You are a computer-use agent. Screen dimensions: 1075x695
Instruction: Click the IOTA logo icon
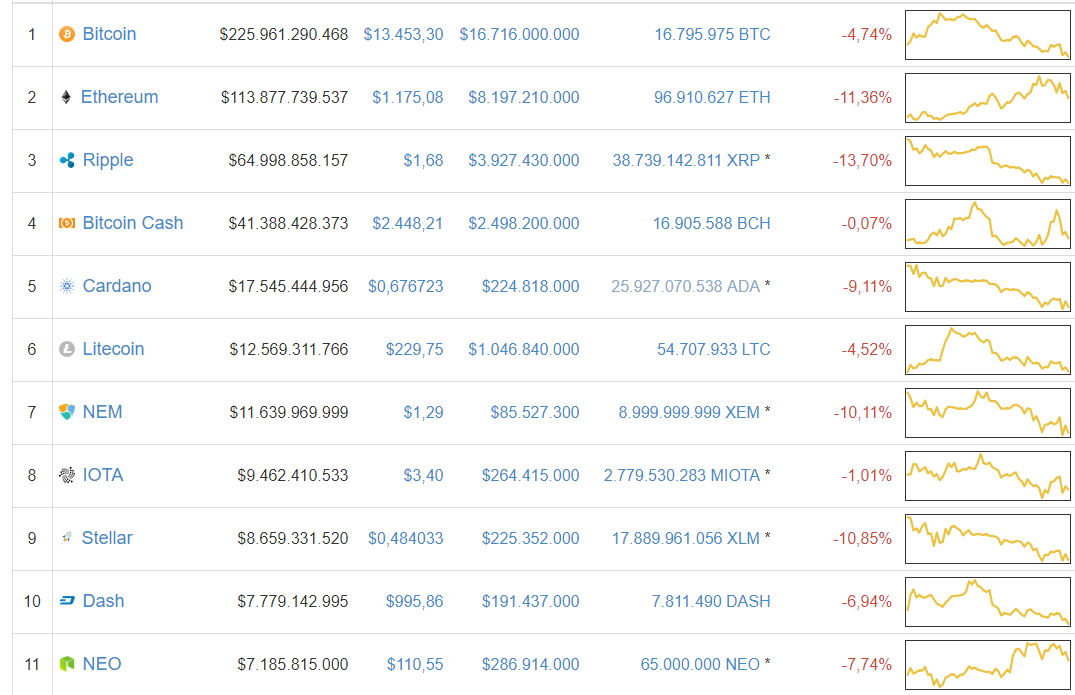[x=67, y=476]
